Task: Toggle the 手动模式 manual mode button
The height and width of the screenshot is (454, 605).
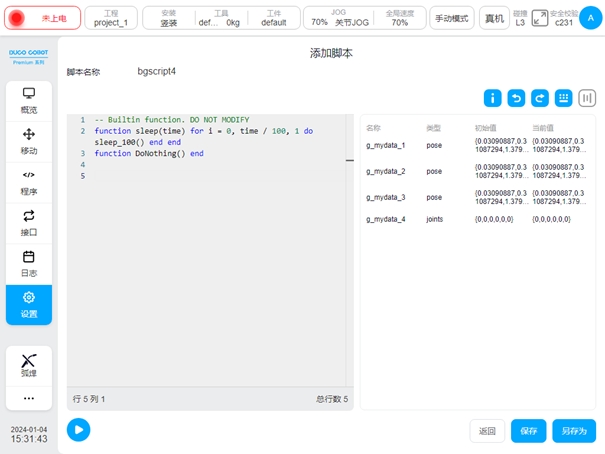Action: coord(452,18)
